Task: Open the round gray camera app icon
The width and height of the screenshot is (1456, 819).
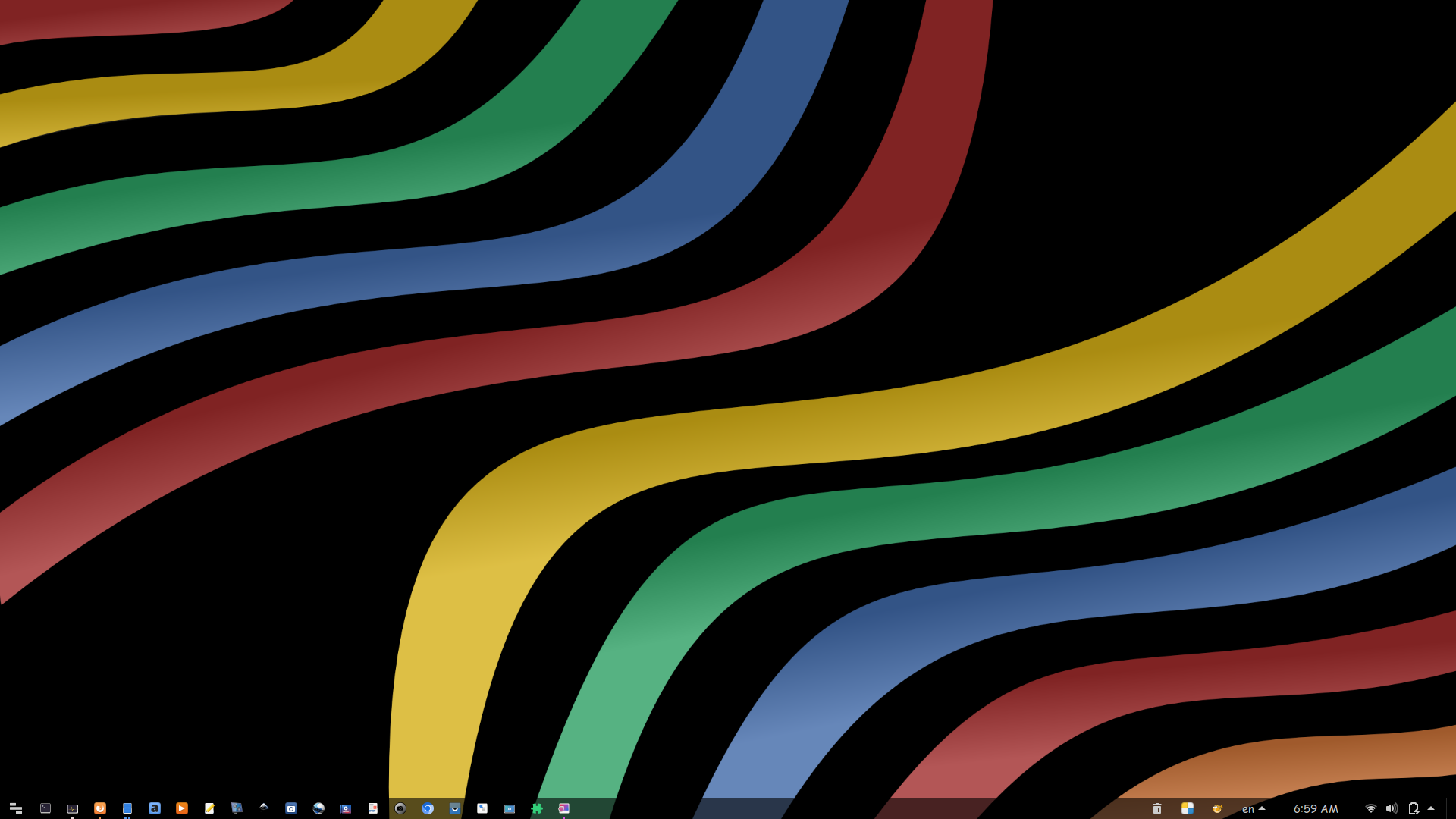Action: pyautogui.click(x=400, y=808)
